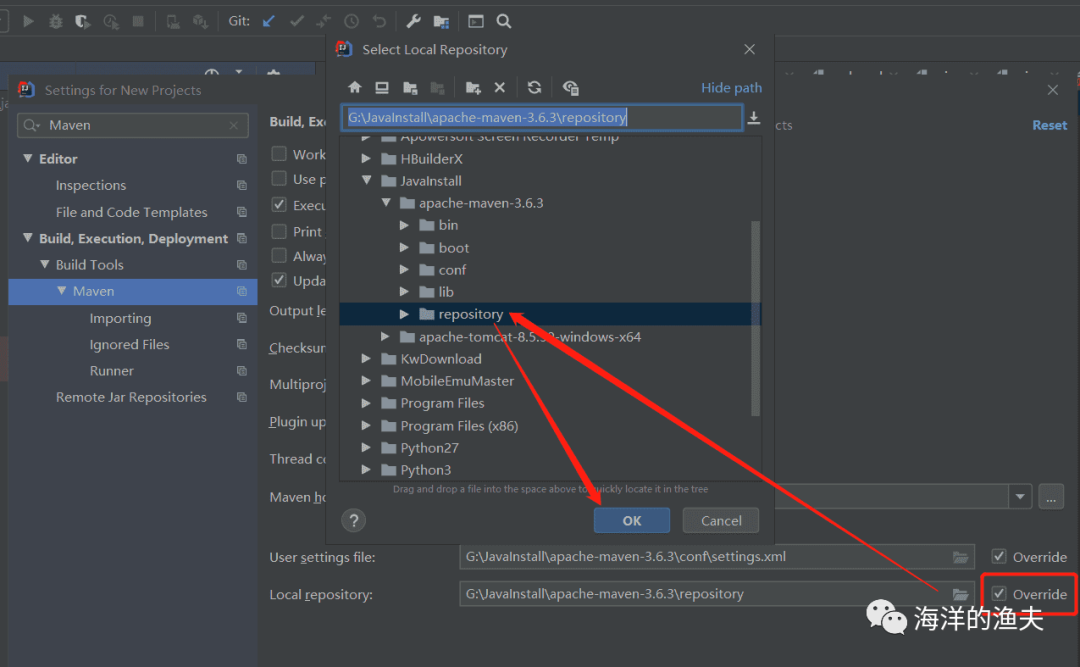
Task: Click the Run icon in the main toolbar
Action: (x=28, y=21)
